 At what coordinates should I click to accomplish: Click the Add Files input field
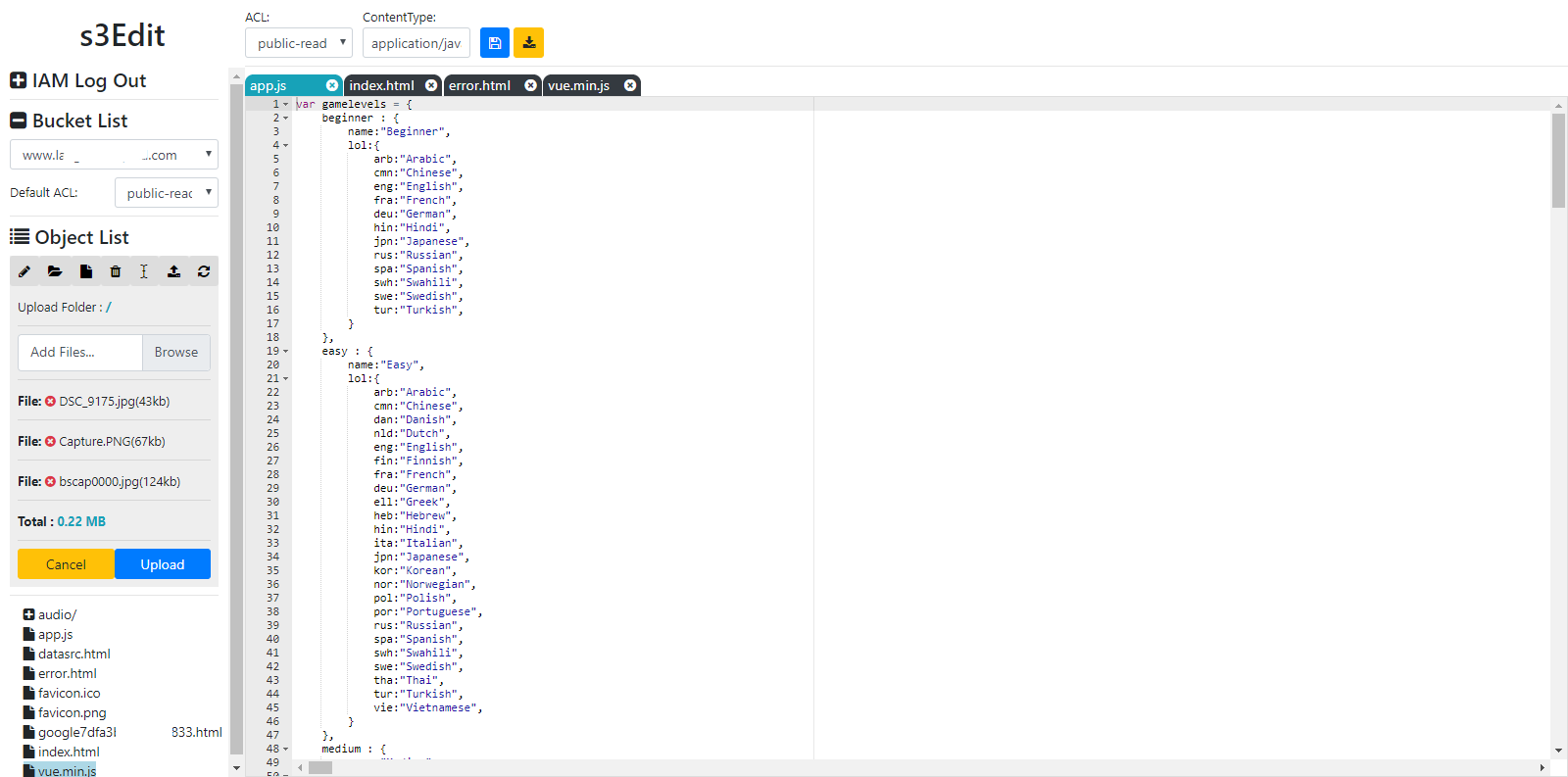coord(80,353)
